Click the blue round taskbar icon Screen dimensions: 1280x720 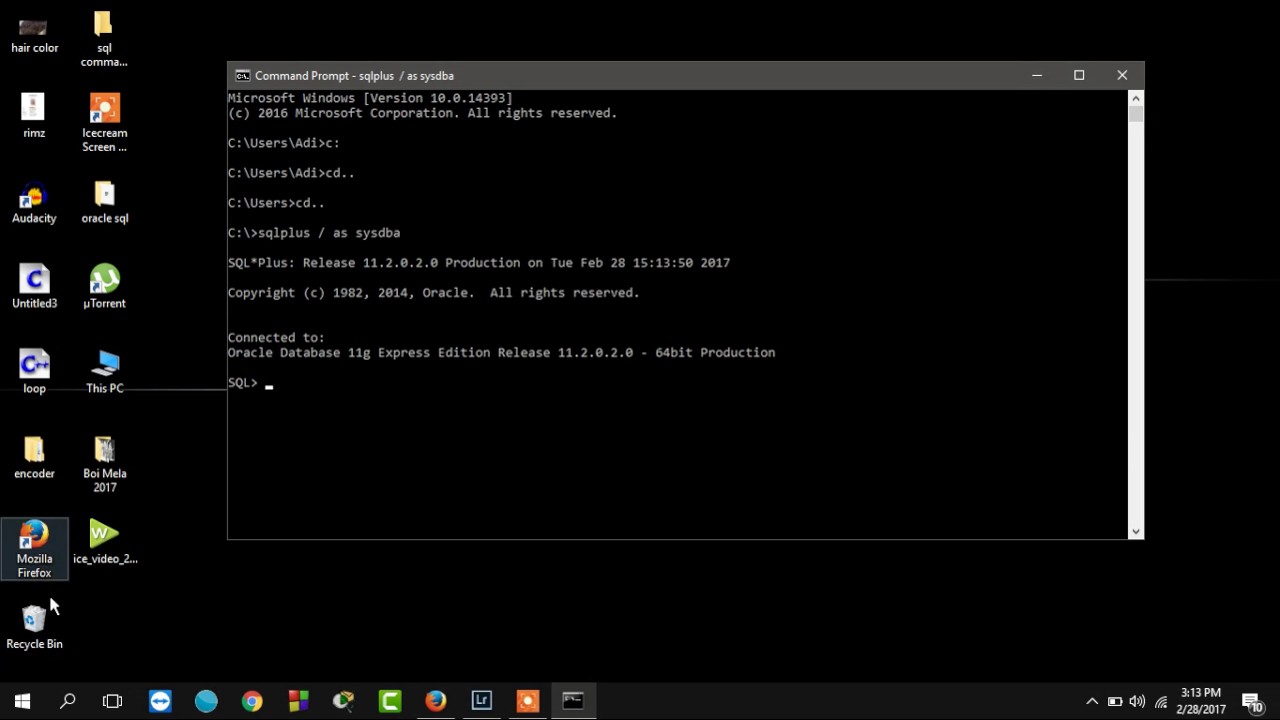point(206,701)
